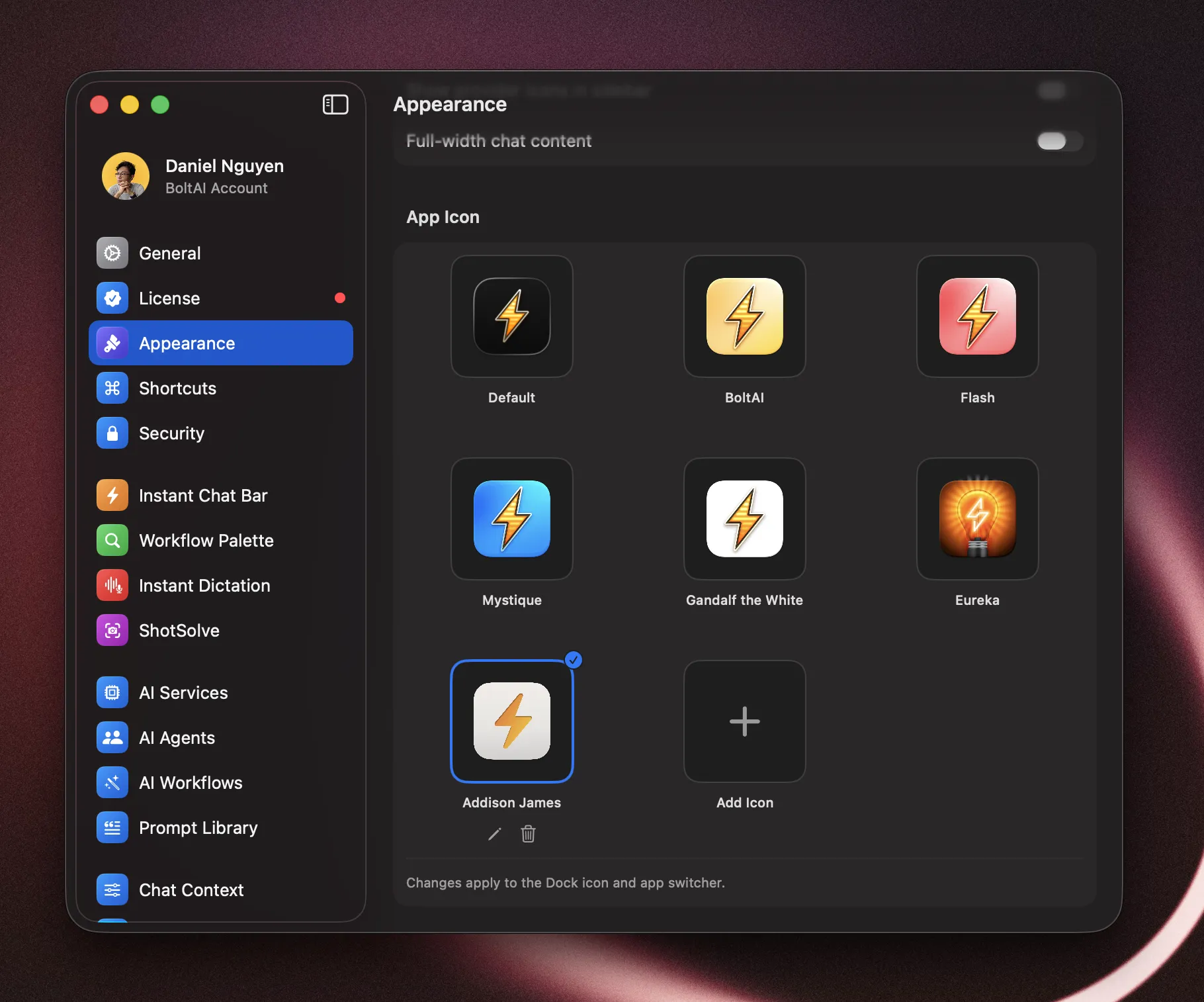Disable Full-width chat content

(x=1058, y=141)
